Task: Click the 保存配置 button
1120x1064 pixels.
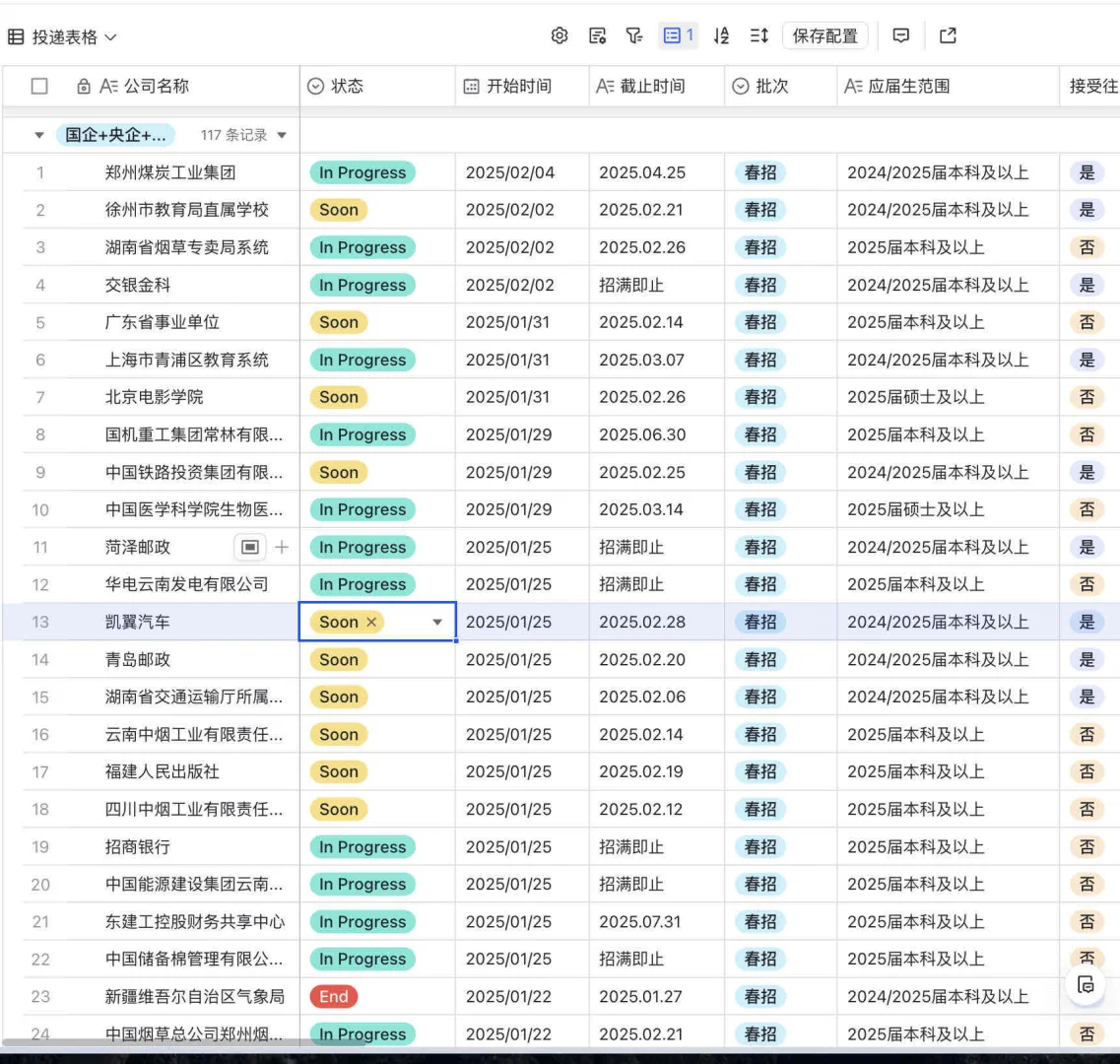Action: coord(825,35)
